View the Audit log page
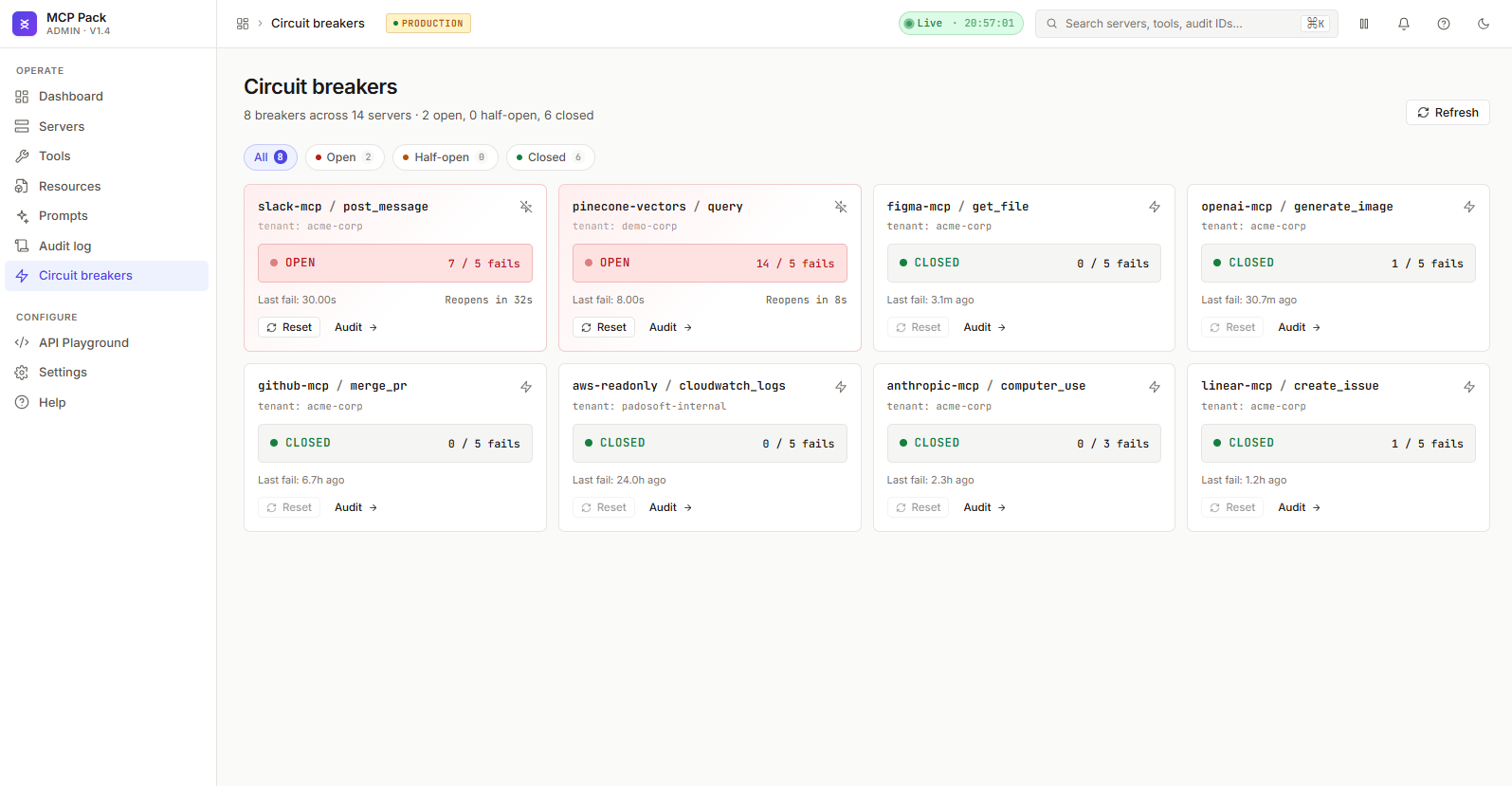 [106, 246]
